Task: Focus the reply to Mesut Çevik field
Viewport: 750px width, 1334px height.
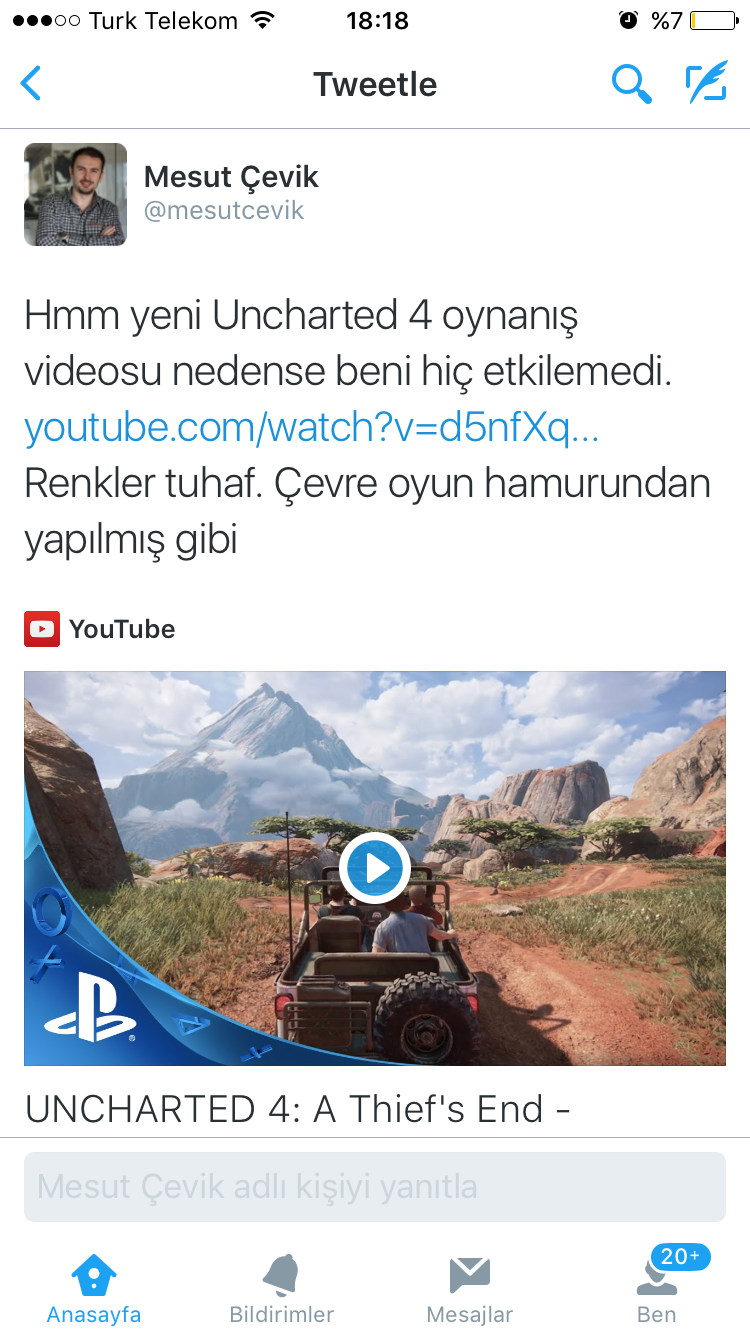Action: [375, 1187]
